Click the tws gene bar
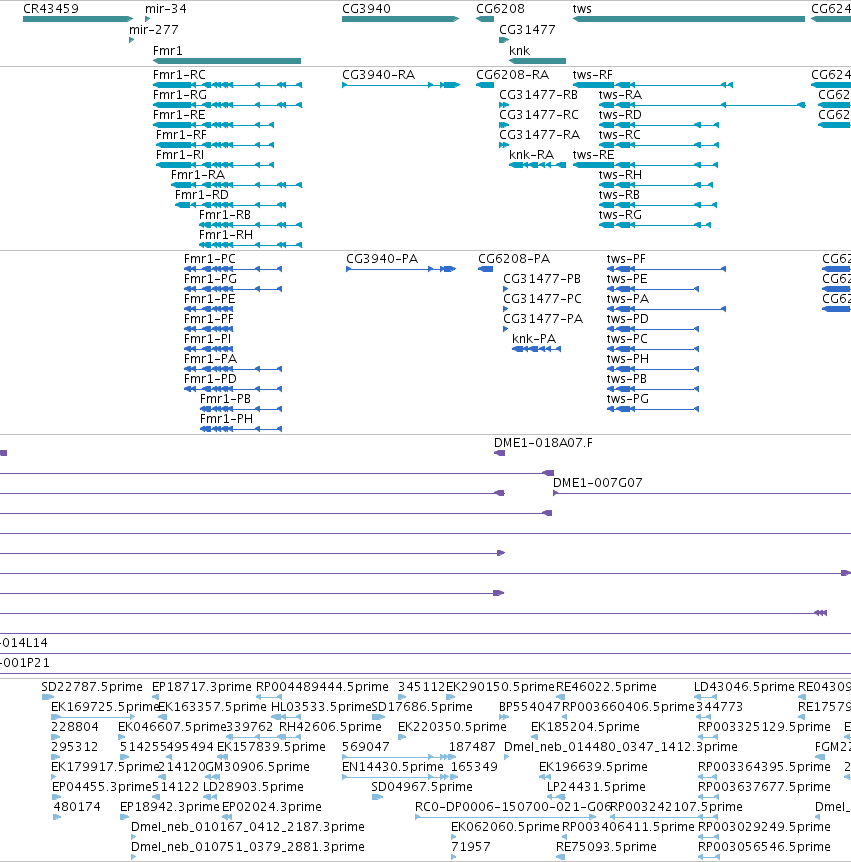The height and width of the screenshot is (862, 851). (689, 19)
